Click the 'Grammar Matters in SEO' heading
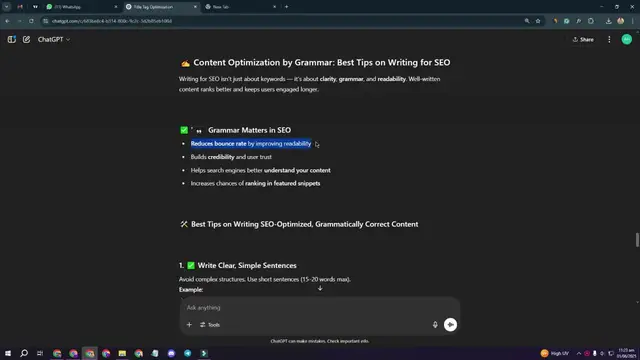The image size is (640, 360). coord(249,130)
